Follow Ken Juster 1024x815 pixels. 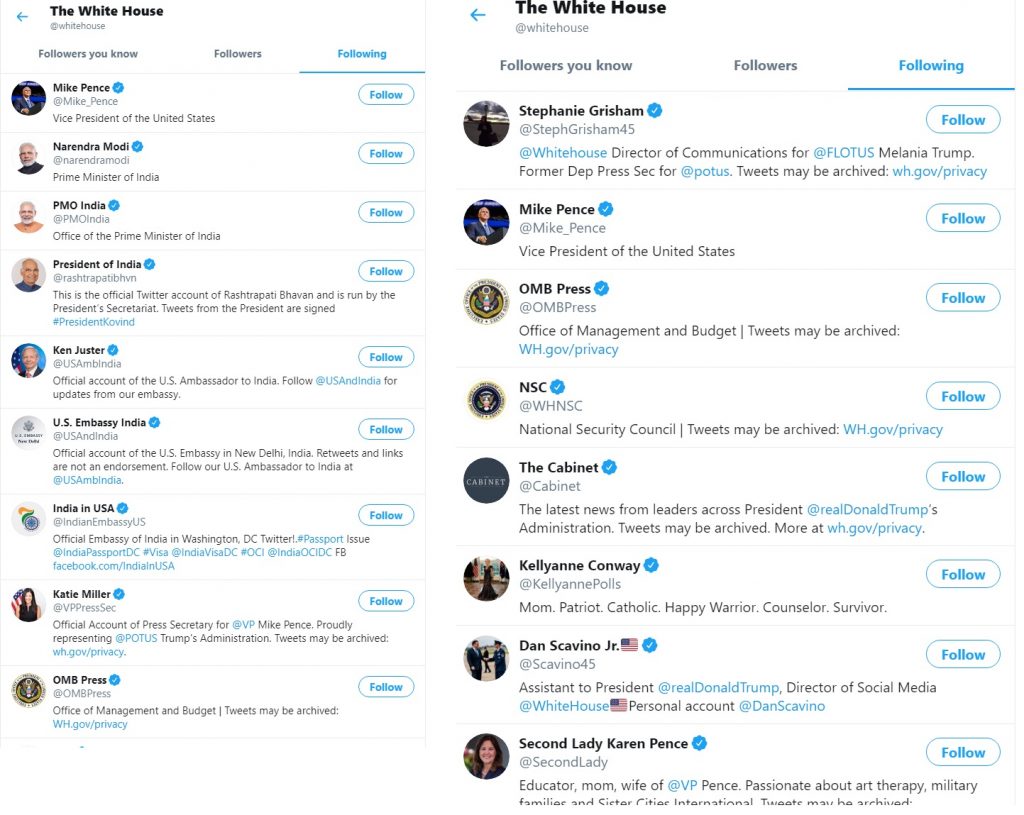point(386,357)
